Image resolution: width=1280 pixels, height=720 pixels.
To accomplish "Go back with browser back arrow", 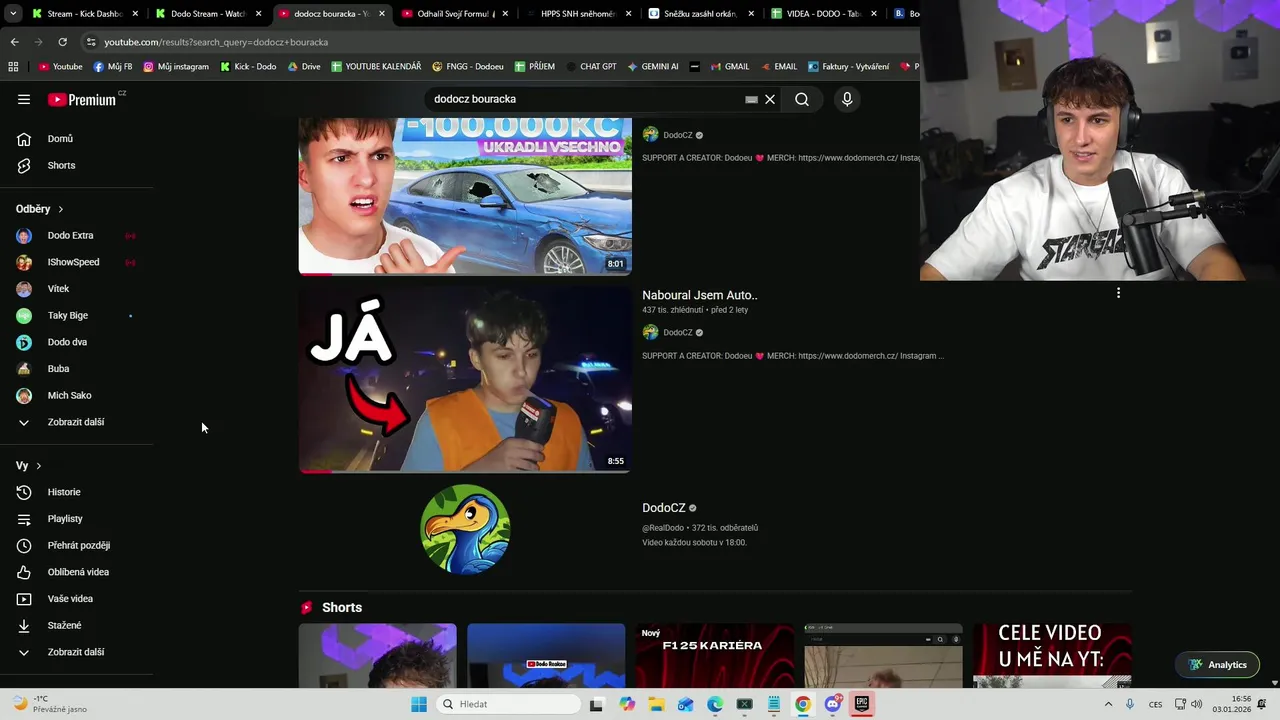I will point(14,42).
